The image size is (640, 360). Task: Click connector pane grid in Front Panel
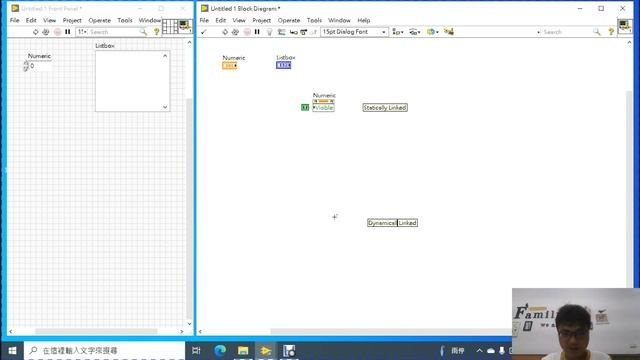pos(170,27)
